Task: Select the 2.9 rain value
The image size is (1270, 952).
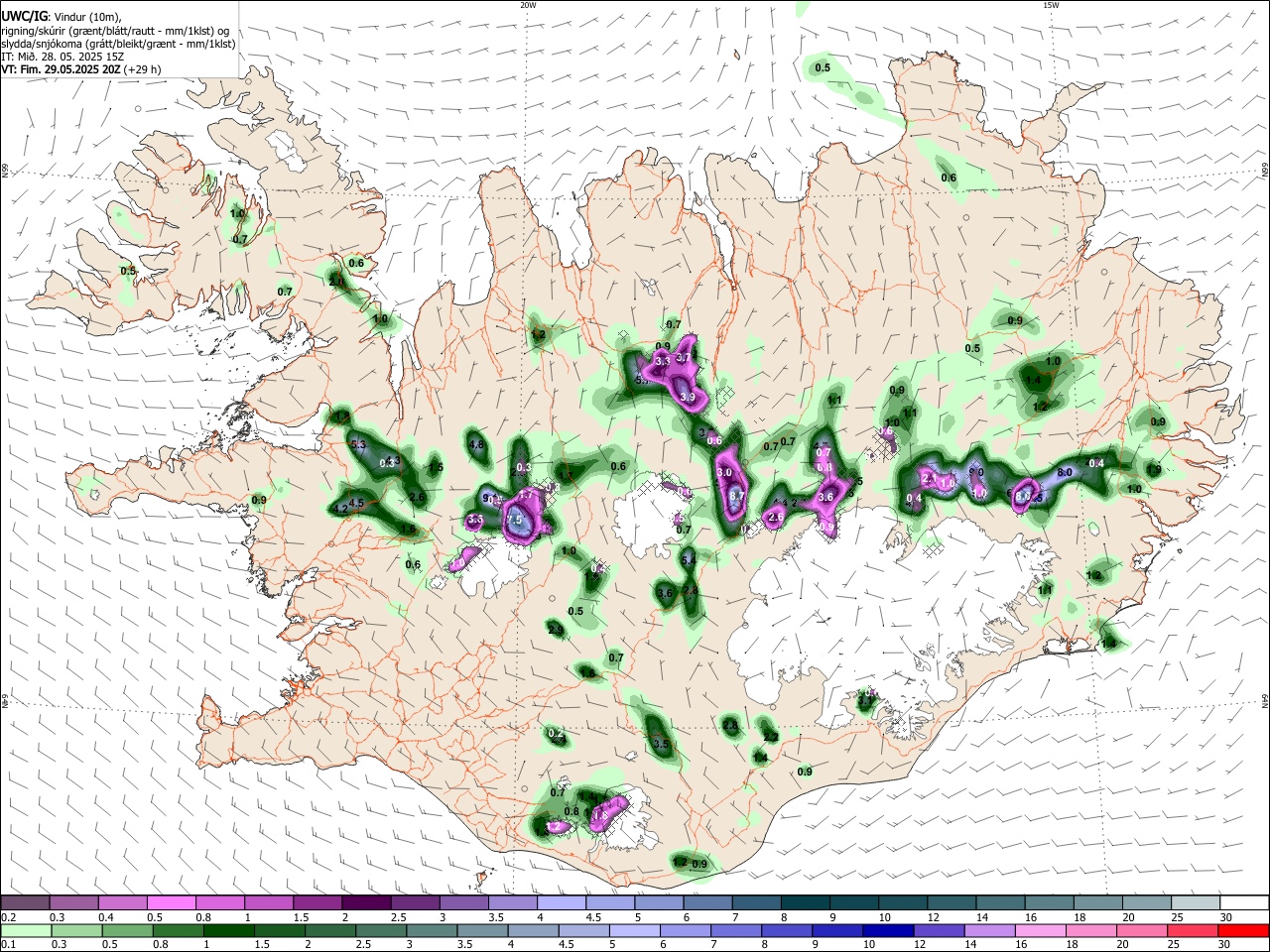Action: [556, 630]
